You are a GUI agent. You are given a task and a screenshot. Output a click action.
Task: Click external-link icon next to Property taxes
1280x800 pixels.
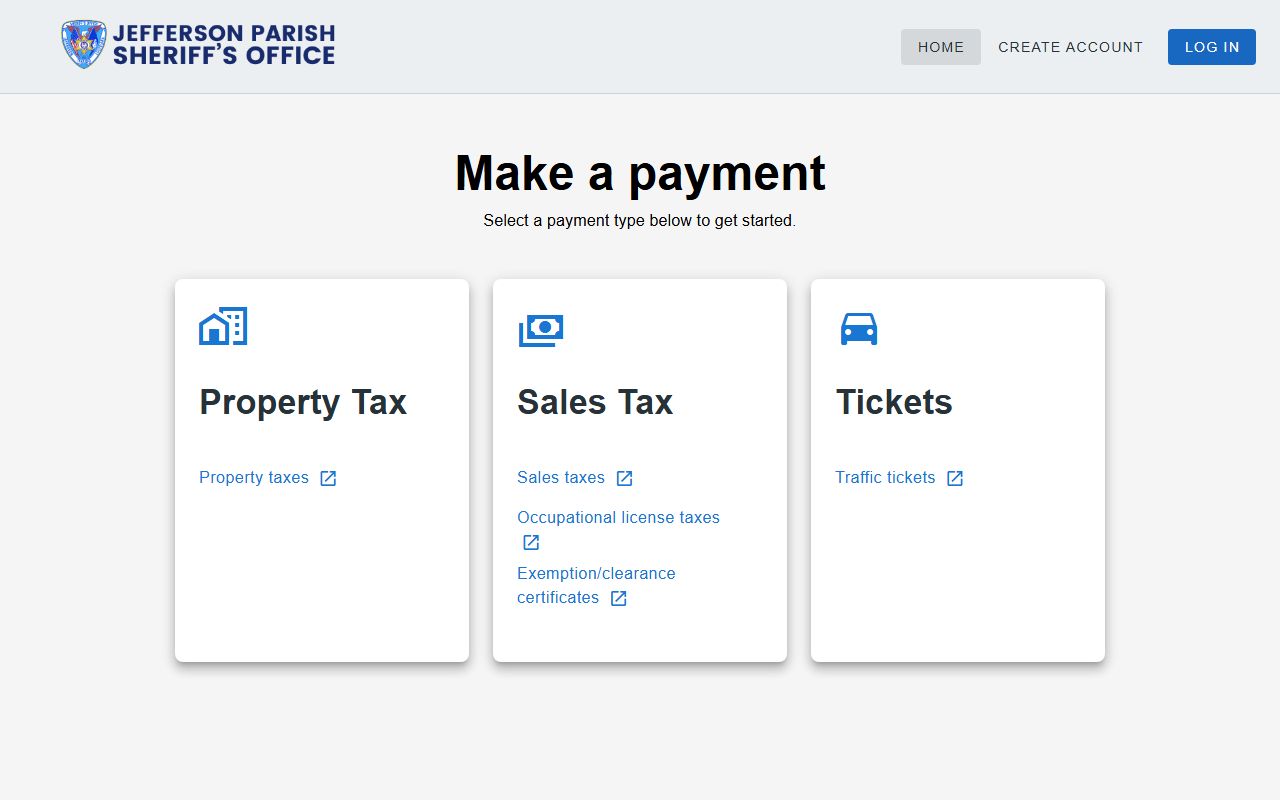coord(328,478)
